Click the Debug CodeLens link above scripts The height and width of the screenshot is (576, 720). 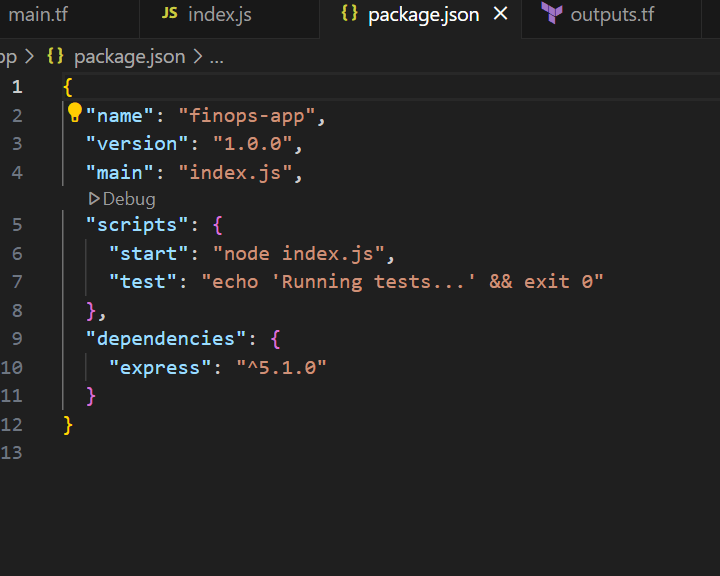tap(129, 199)
